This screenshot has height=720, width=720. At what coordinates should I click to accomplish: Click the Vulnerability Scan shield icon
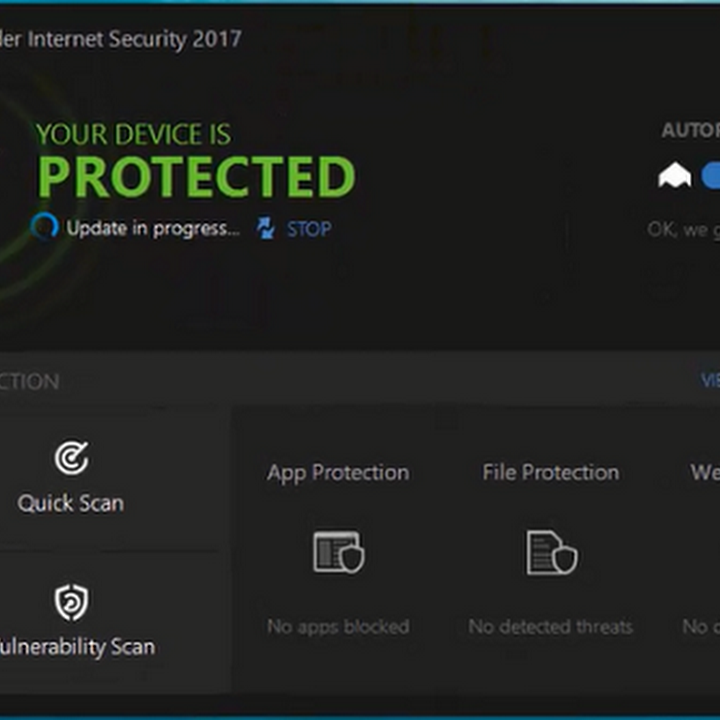pyautogui.click(x=71, y=602)
